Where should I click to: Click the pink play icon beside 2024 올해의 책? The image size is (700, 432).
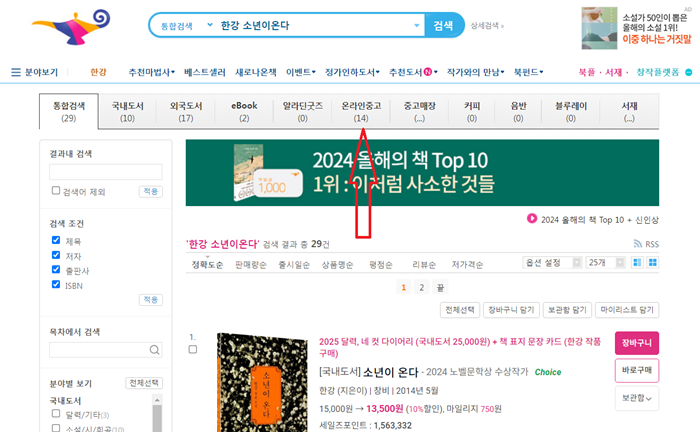532,219
